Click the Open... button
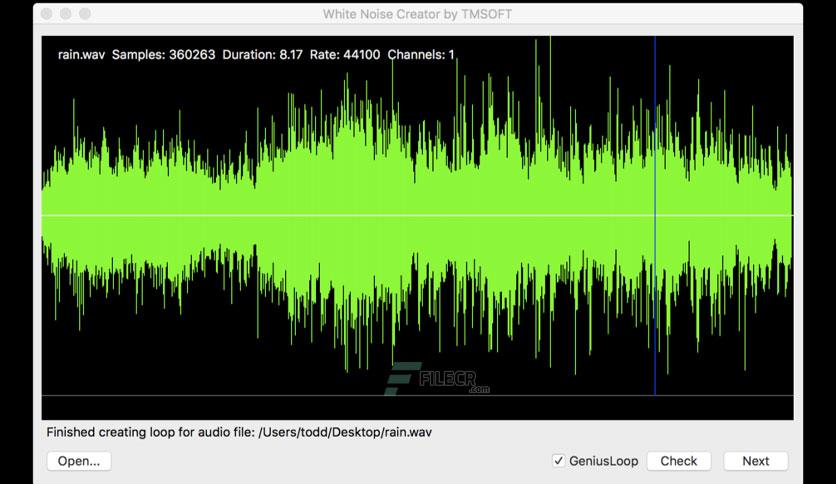 [79, 461]
